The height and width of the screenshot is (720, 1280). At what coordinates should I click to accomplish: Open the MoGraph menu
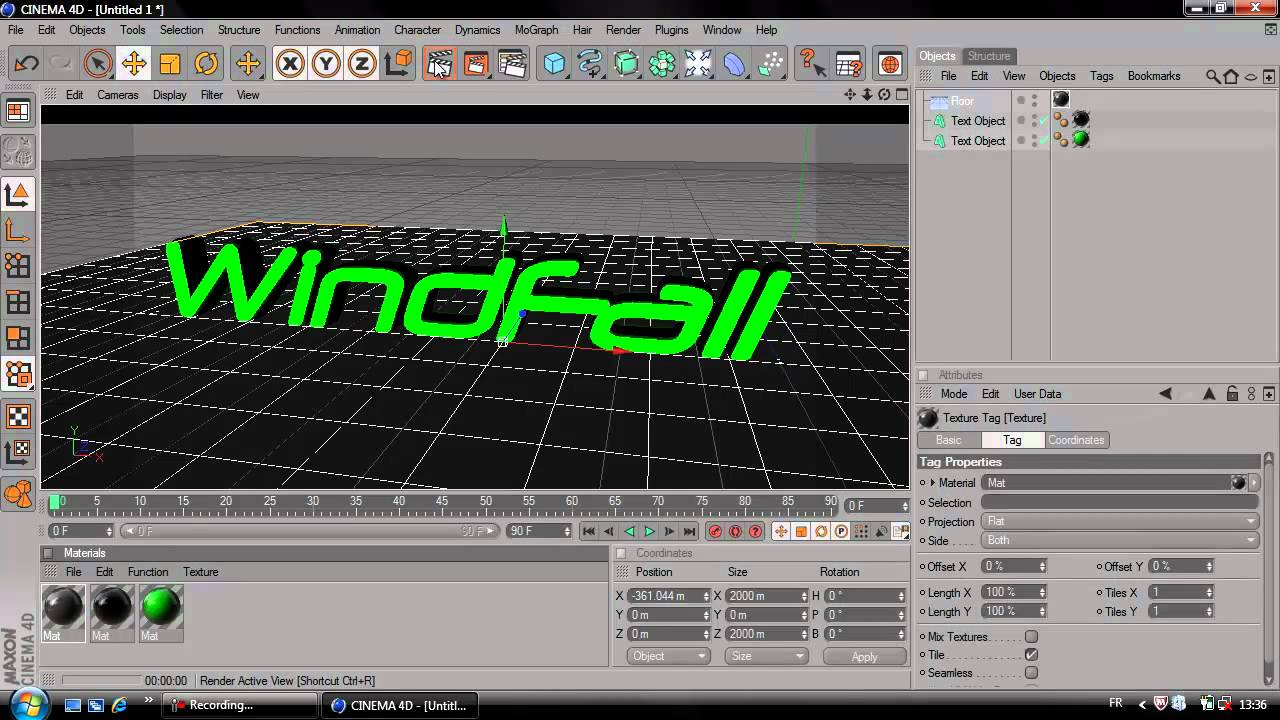(x=537, y=30)
